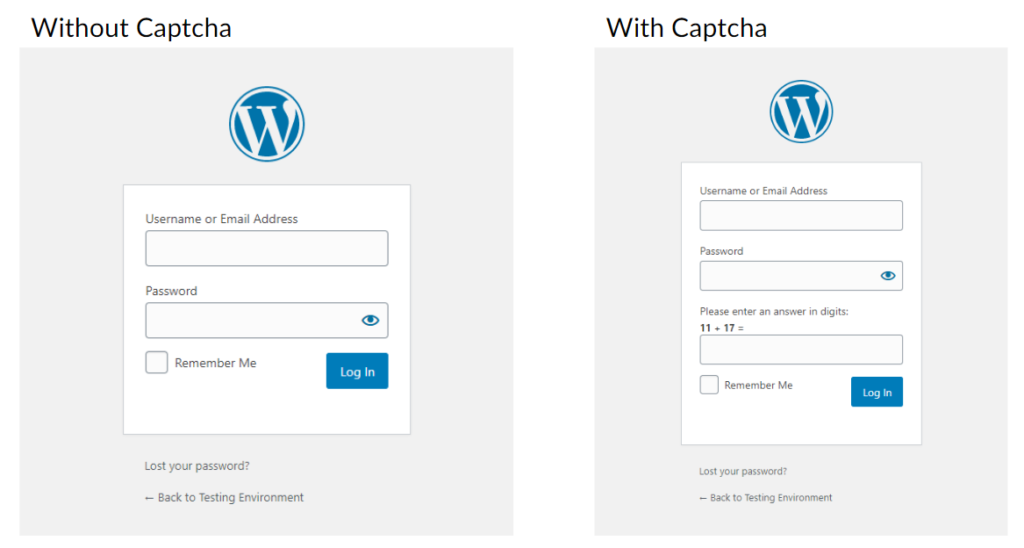Click the 11 + 17 captcha answer field
The height and width of the screenshot is (548, 1024).
tap(801, 349)
